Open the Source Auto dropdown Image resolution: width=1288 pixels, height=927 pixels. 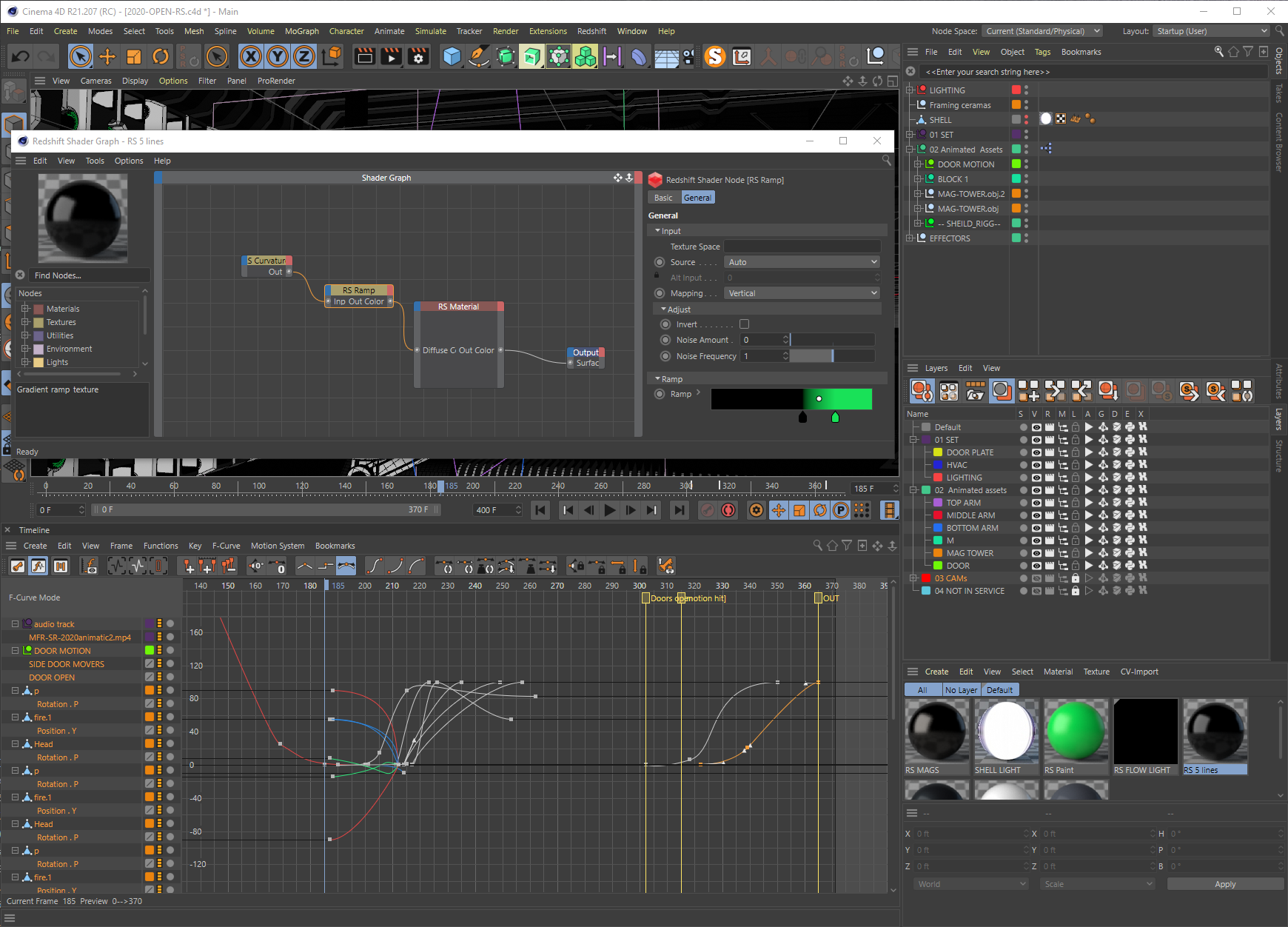[802, 262]
